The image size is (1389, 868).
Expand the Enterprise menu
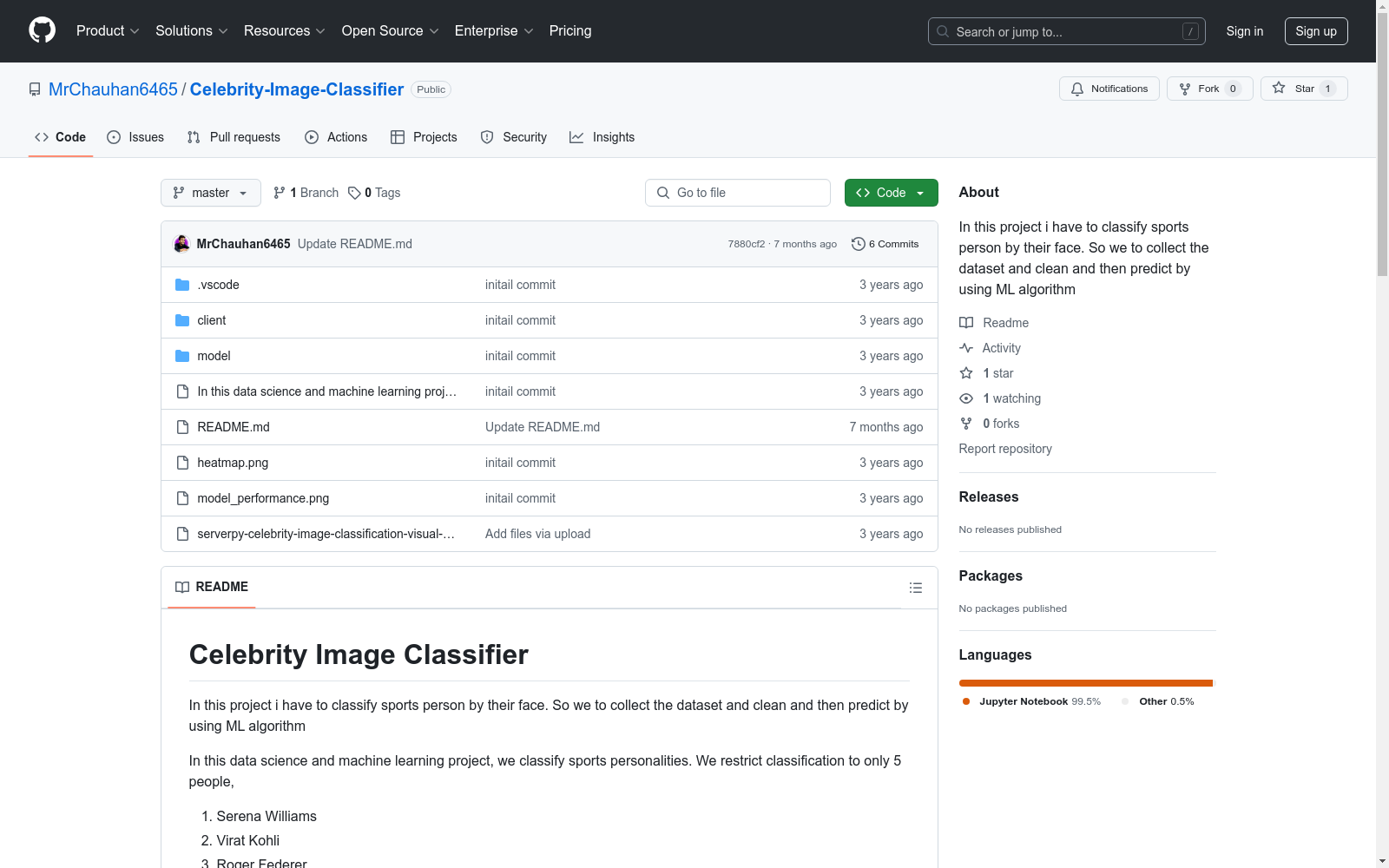pyautogui.click(x=494, y=31)
